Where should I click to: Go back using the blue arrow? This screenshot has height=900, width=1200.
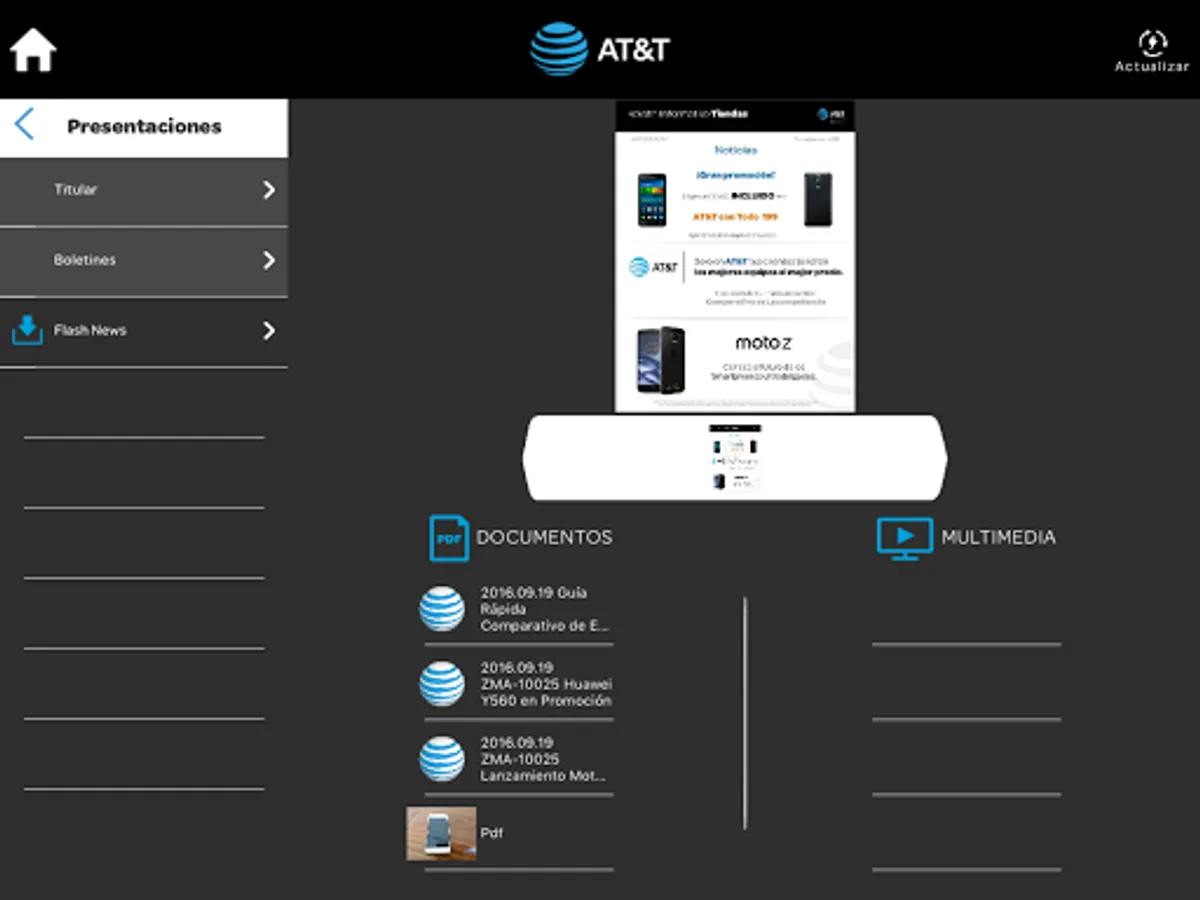click(24, 125)
